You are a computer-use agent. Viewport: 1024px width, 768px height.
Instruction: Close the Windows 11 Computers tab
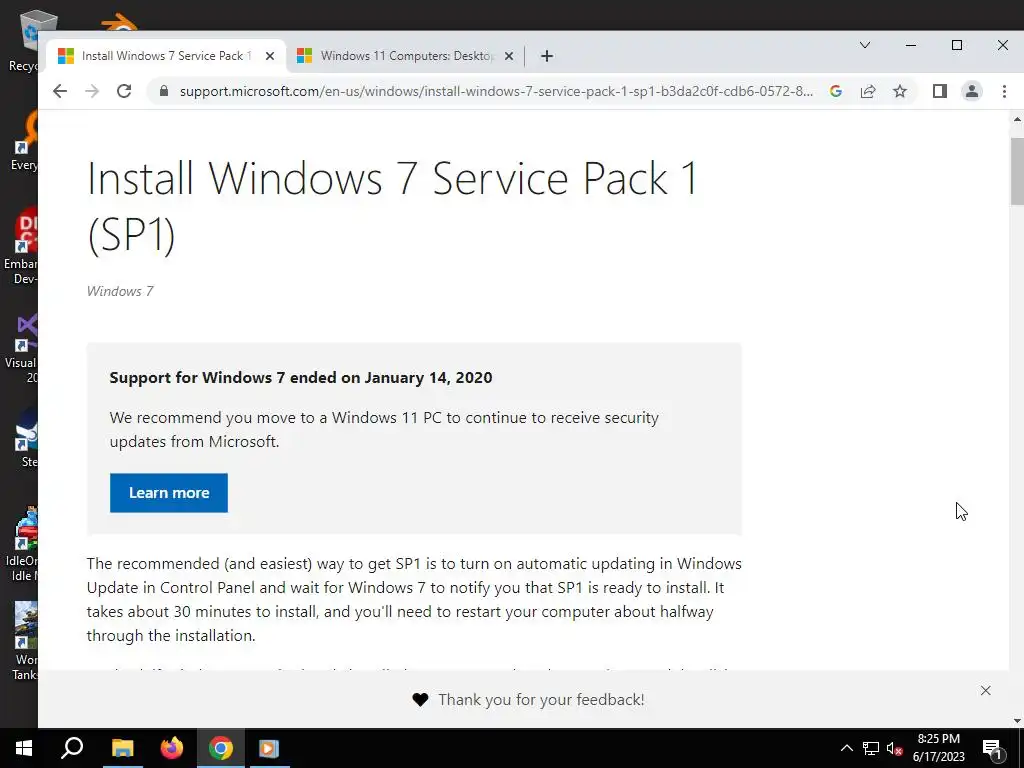click(509, 56)
